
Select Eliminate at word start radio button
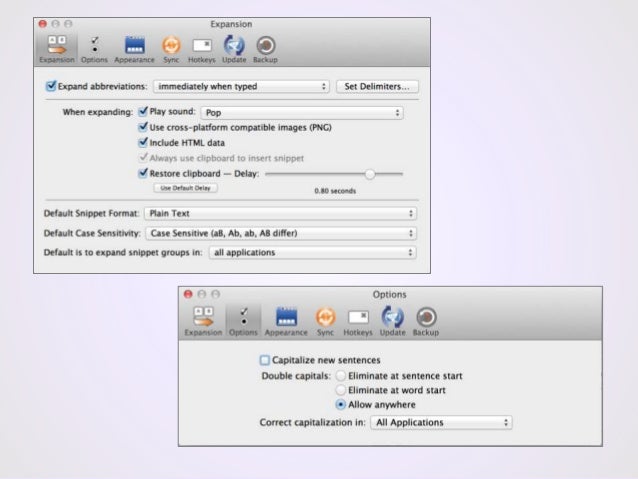[341, 390]
